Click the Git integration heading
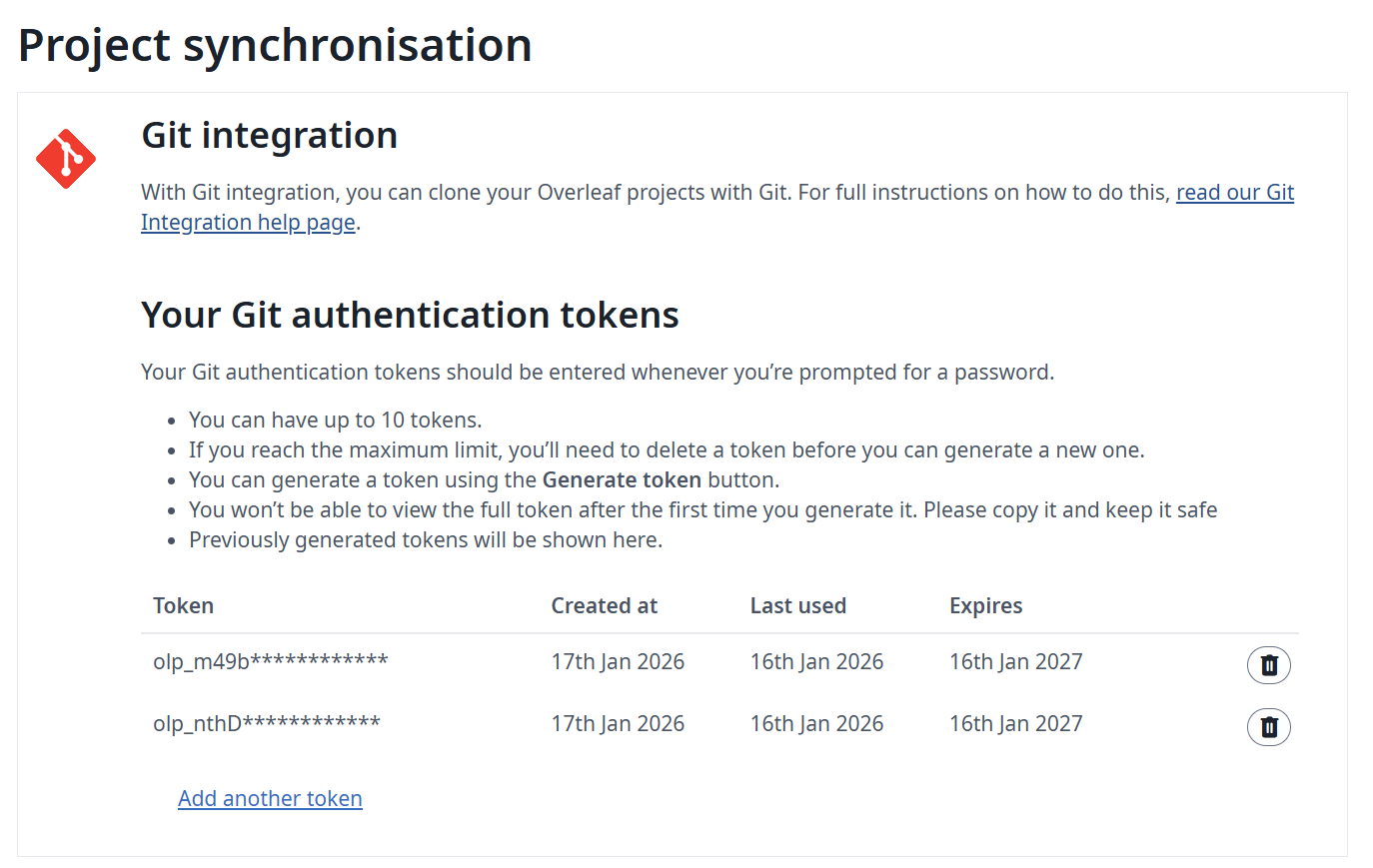This screenshot has width=1373, height=868. pos(269,136)
